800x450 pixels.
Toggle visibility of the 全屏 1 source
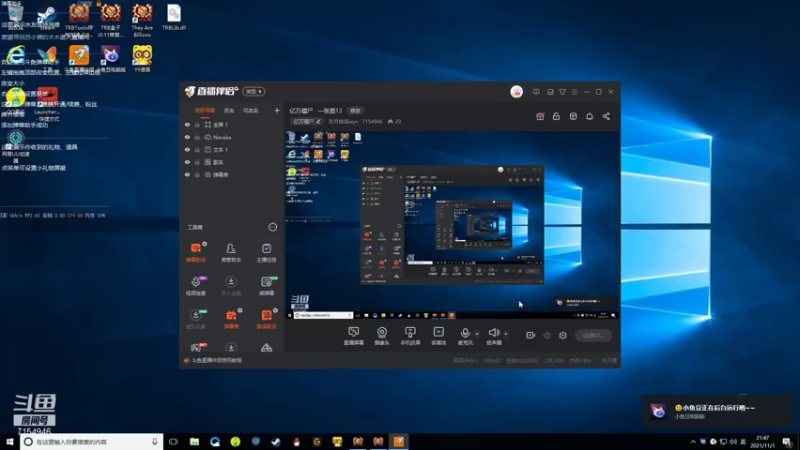pos(187,124)
